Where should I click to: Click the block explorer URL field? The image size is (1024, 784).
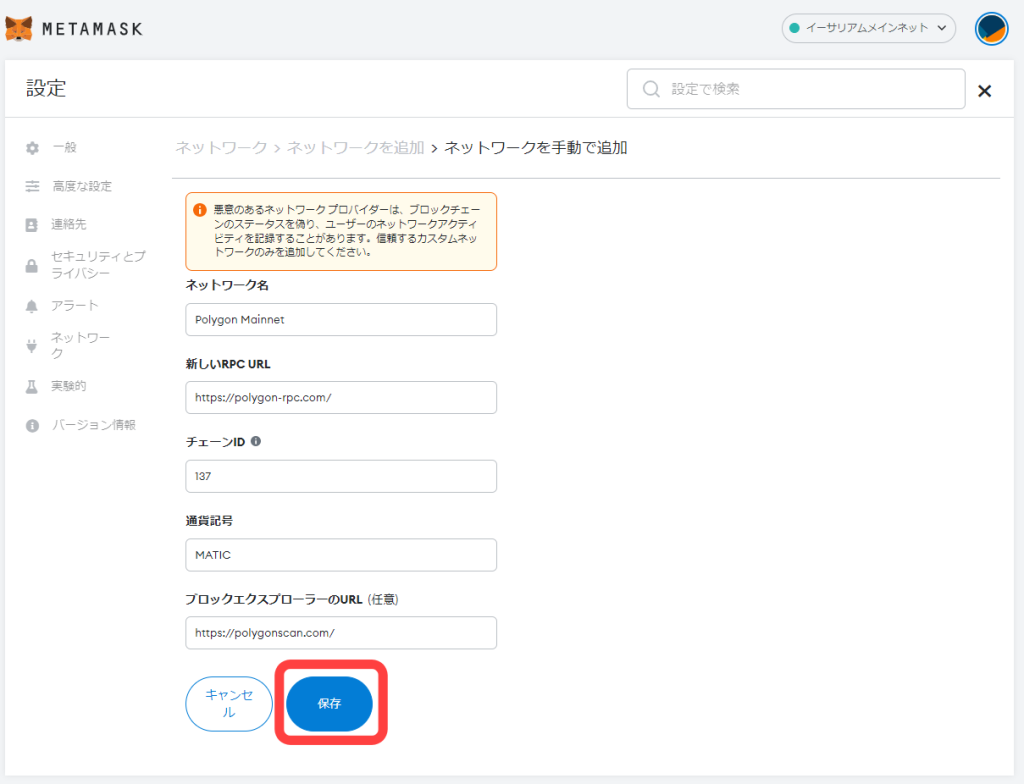(341, 633)
